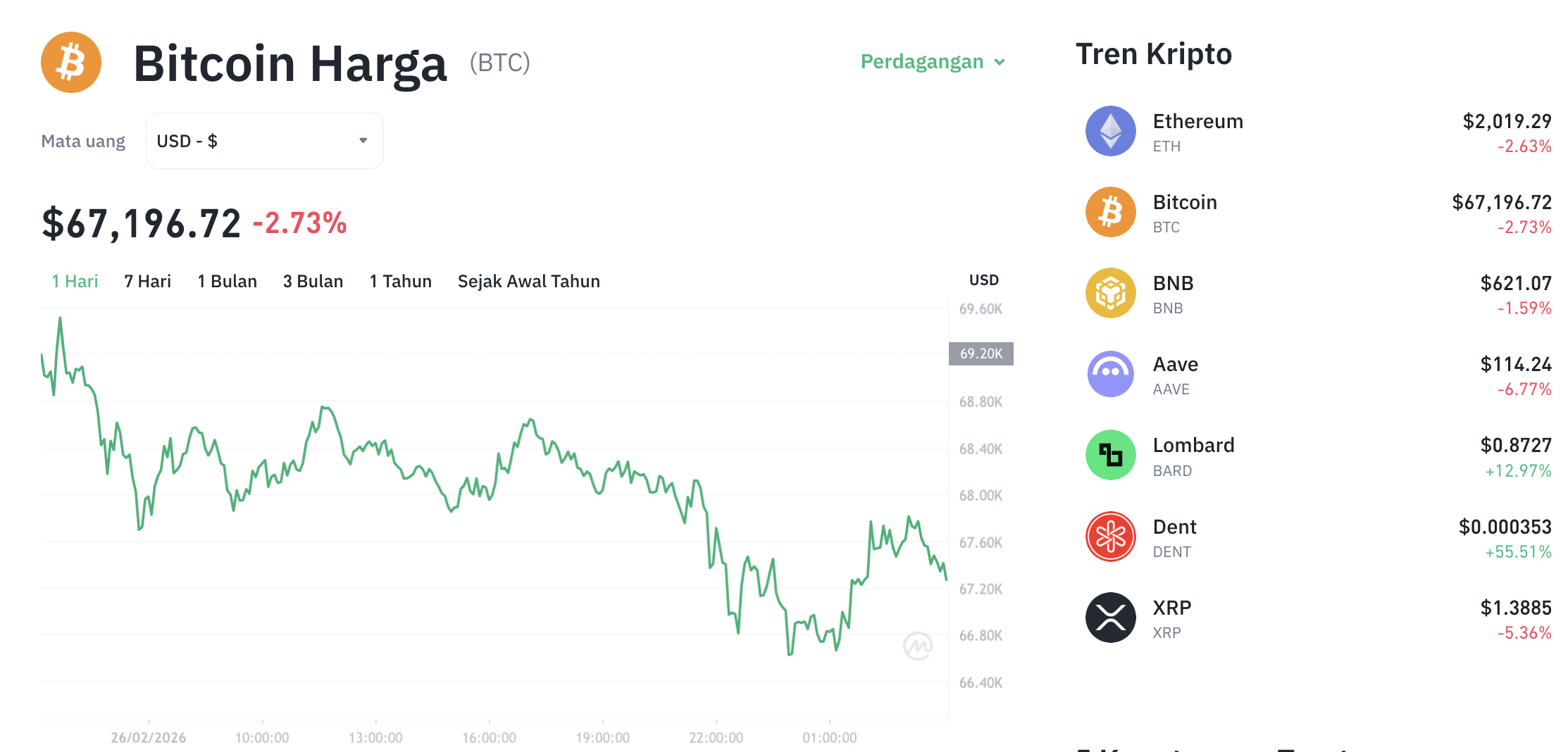1568x752 pixels.
Task: Open the Ethereum entry in trending list
Action: click(1197, 131)
